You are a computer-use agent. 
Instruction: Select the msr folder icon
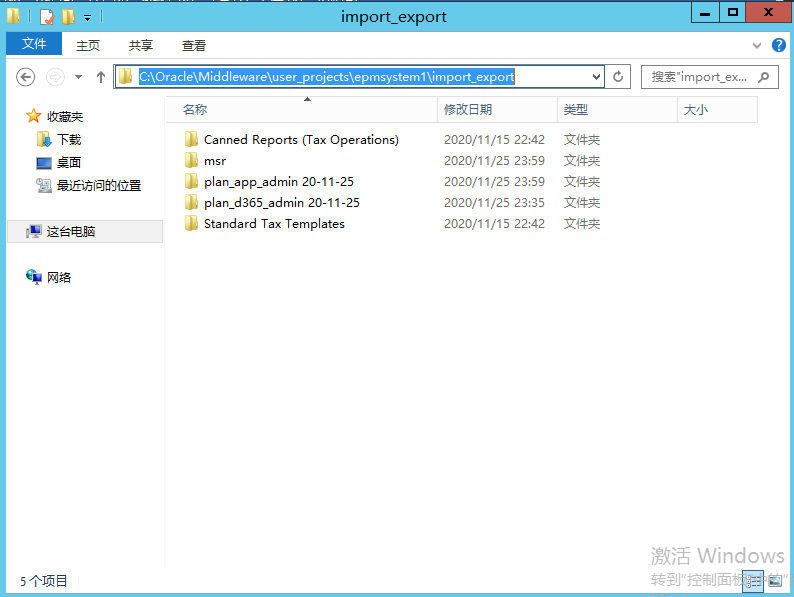[x=191, y=161]
